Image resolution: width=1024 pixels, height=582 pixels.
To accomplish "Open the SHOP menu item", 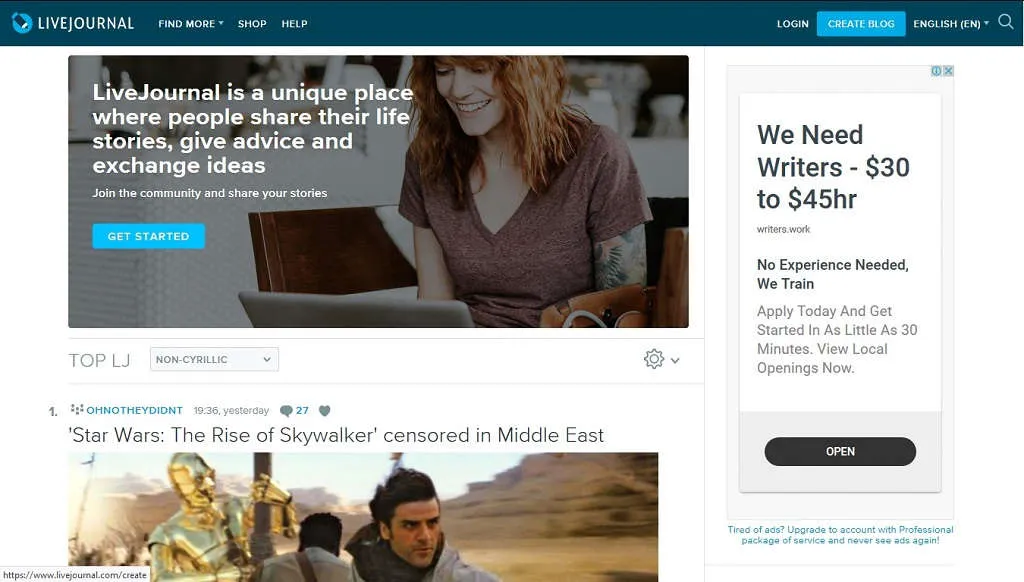I will coord(252,24).
